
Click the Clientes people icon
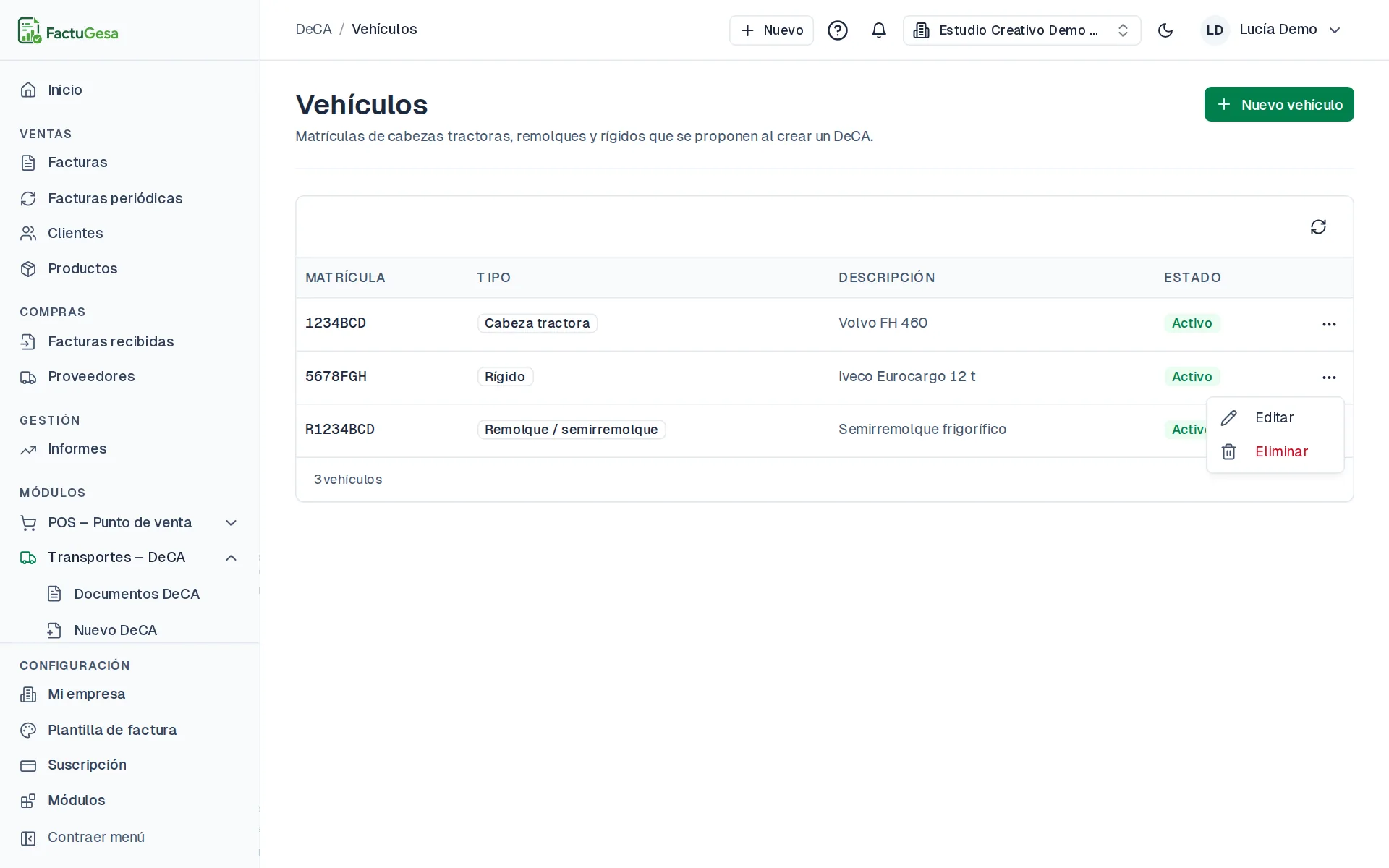[28, 233]
